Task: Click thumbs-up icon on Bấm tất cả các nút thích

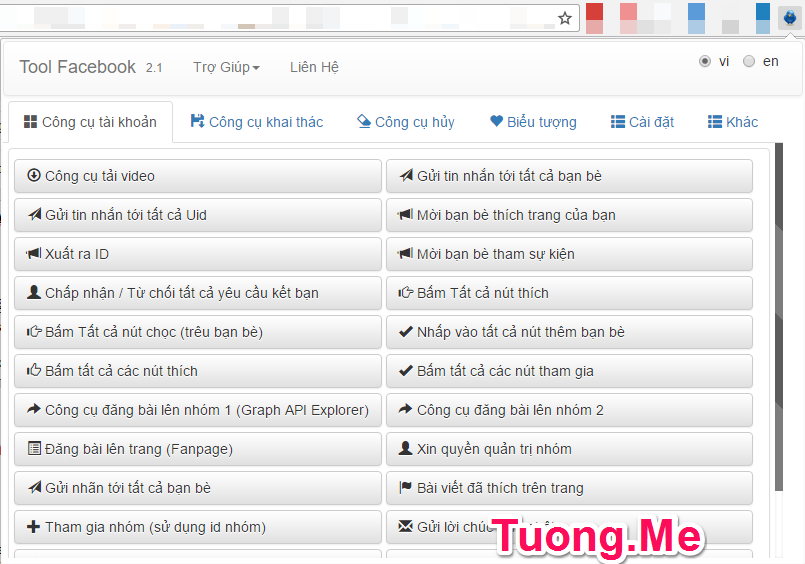Action: point(34,370)
